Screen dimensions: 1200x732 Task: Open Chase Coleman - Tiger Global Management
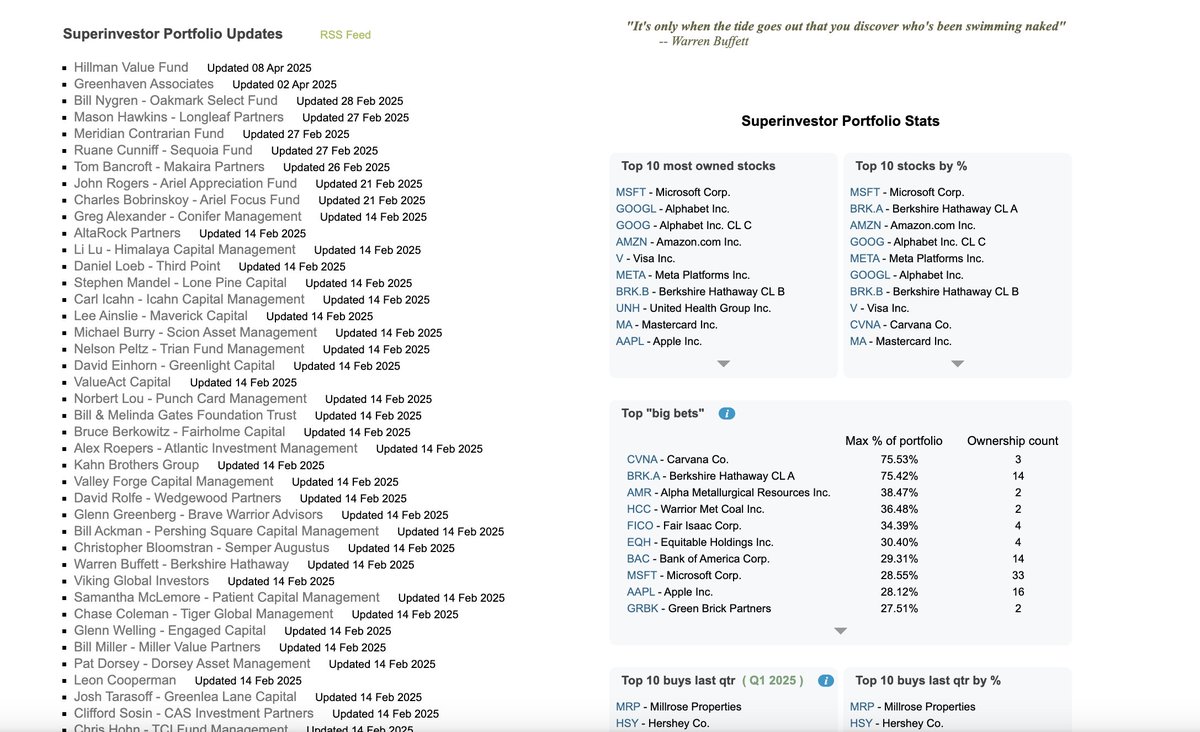pos(204,613)
